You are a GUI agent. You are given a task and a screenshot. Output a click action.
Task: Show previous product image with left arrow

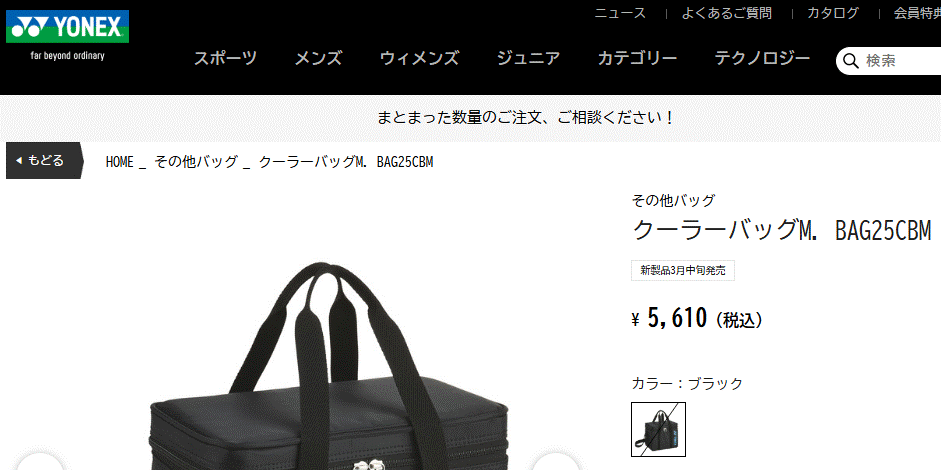tap(40, 463)
